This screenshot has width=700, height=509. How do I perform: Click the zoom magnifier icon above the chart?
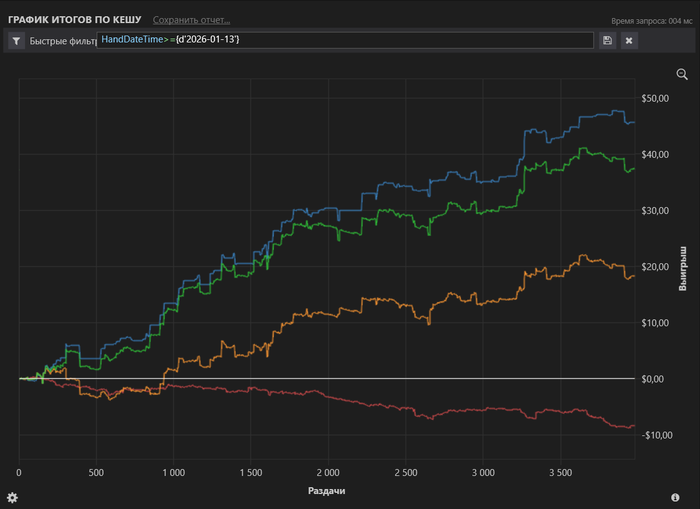tap(682, 74)
